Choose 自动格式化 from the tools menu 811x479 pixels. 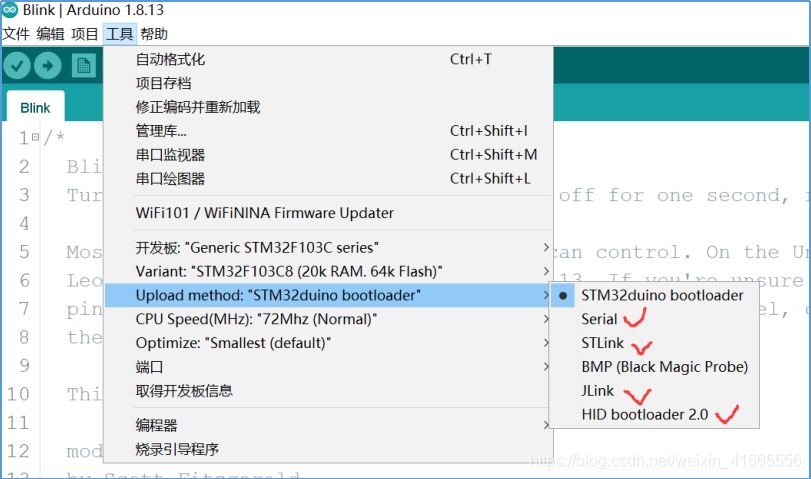click(x=328, y=59)
